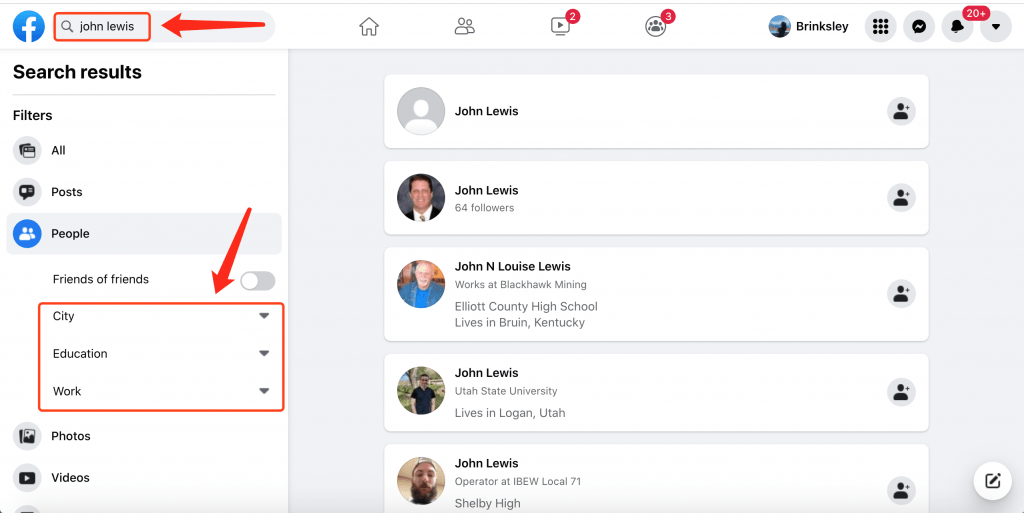This screenshot has height=513, width=1024.
Task: Click the People filter icon
Action: [x=27, y=234]
